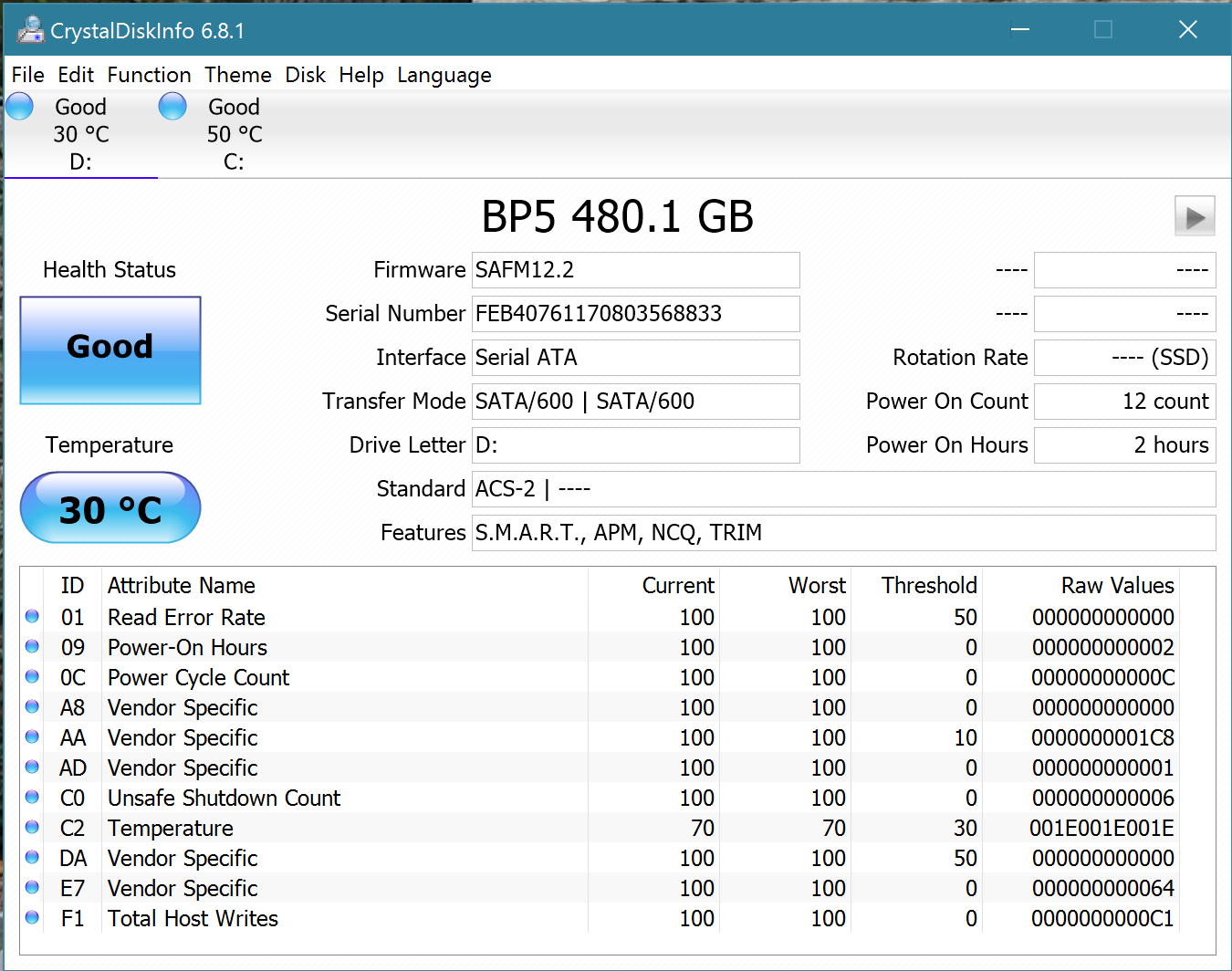Click status dot beside Temperature attribute row
This screenshot has width=1232, height=971.
[x=32, y=828]
